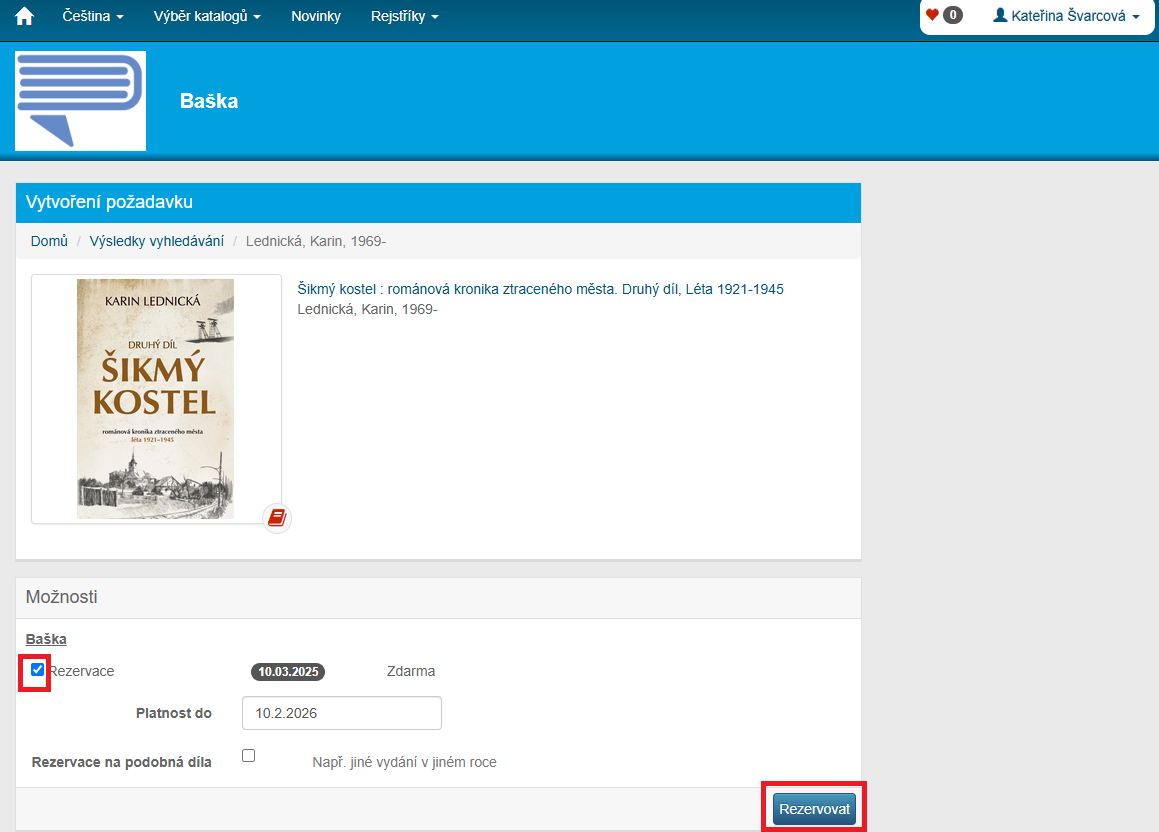Screen dimensions: 1159x832
Task: Expand the Výběr katalogů menu
Action: pyautogui.click(x=207, y=16)
